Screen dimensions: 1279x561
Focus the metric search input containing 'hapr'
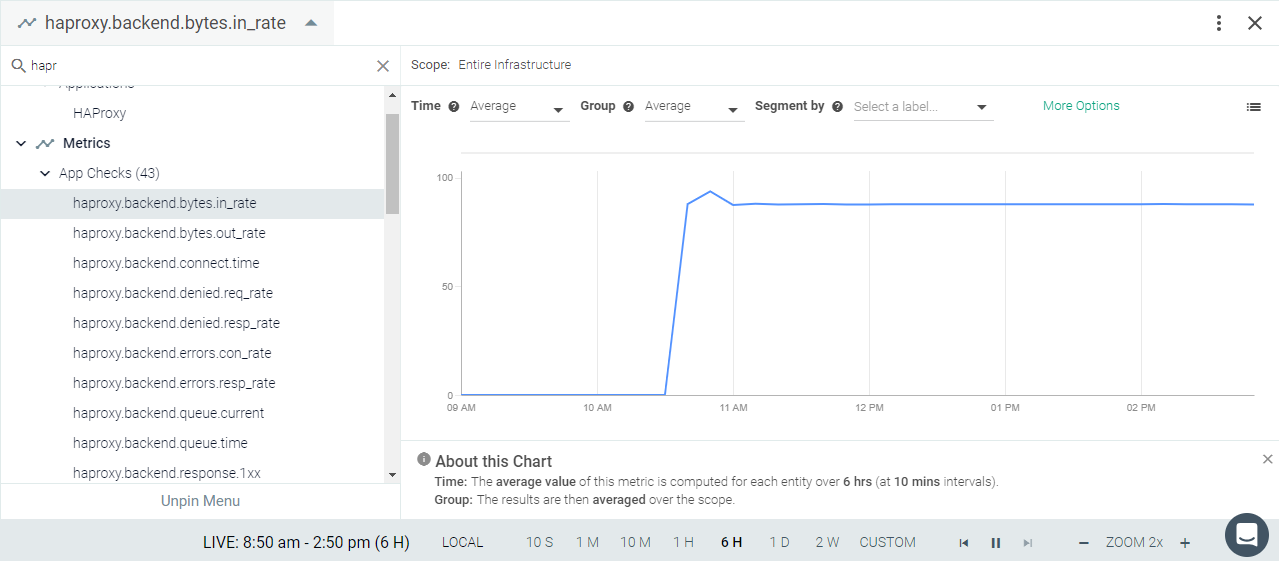click(x=200, y=66)
